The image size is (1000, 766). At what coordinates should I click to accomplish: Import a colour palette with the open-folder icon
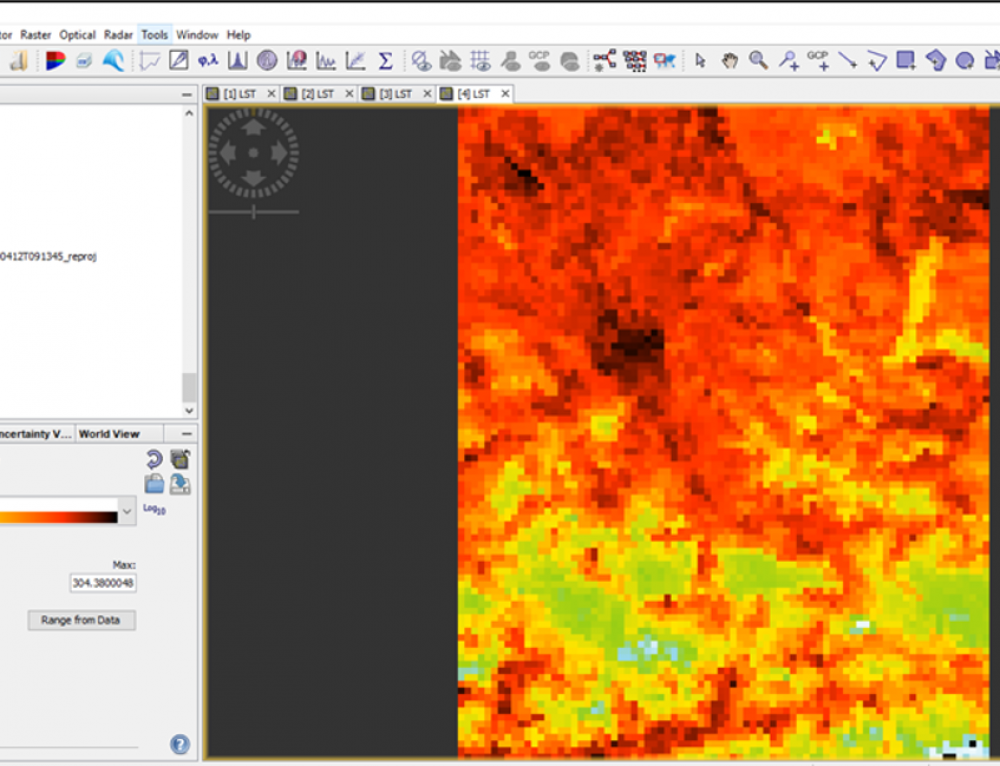pyautogui.click(x=153, y=484)
